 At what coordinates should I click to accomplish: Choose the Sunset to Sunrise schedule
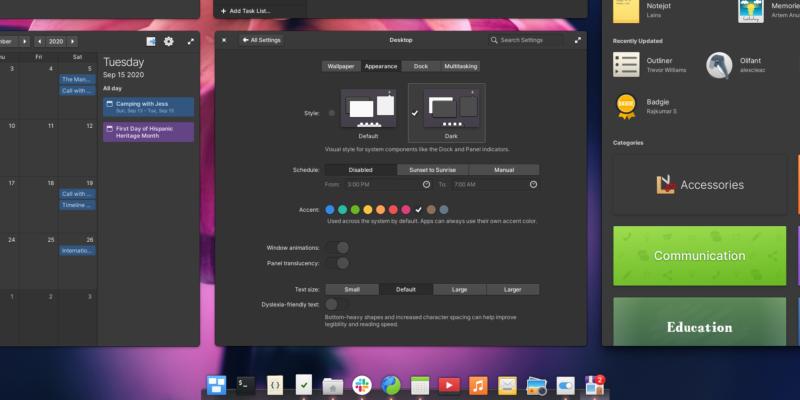432,170
